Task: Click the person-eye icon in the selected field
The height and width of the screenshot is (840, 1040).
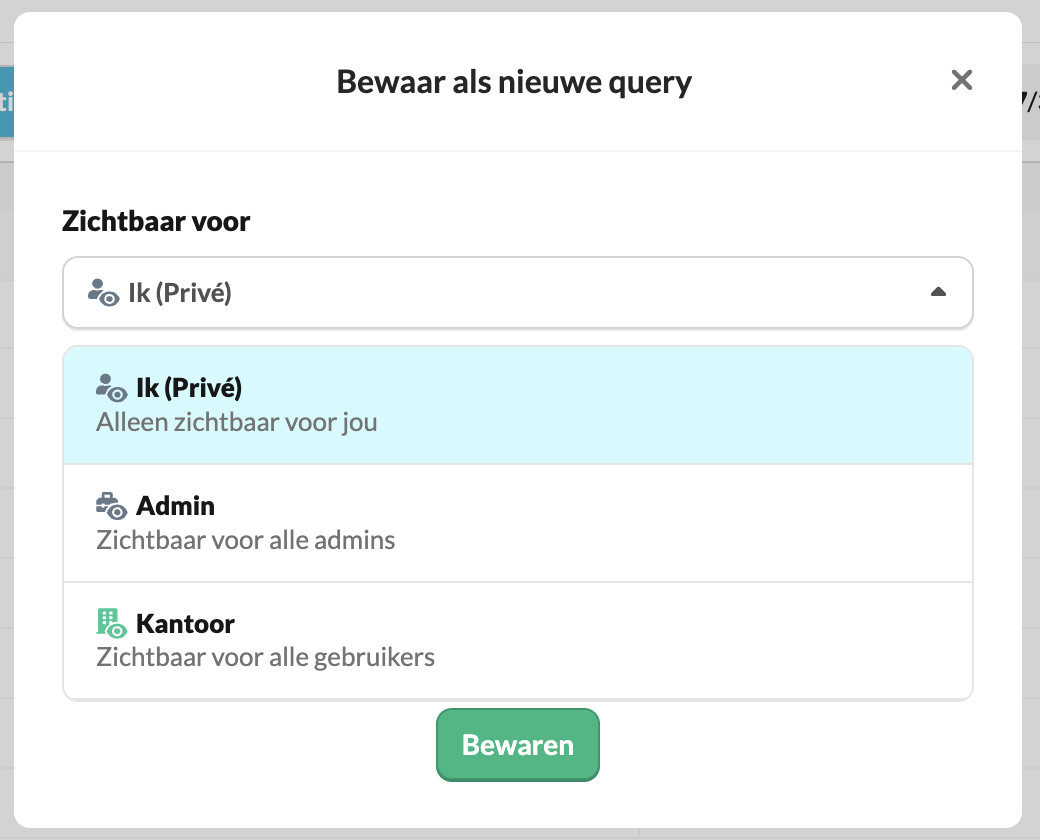Action: point(103,293)
